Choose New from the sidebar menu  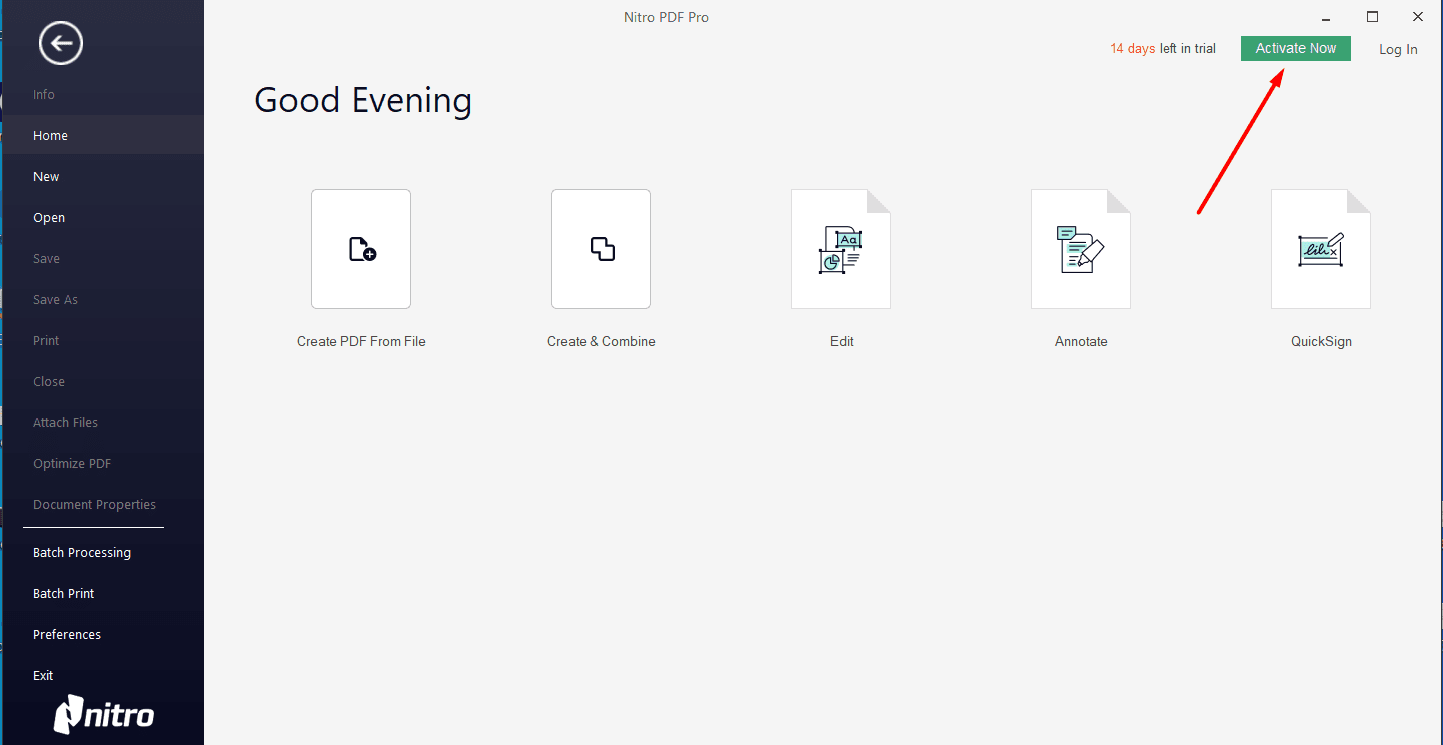(x=46, y=177)
